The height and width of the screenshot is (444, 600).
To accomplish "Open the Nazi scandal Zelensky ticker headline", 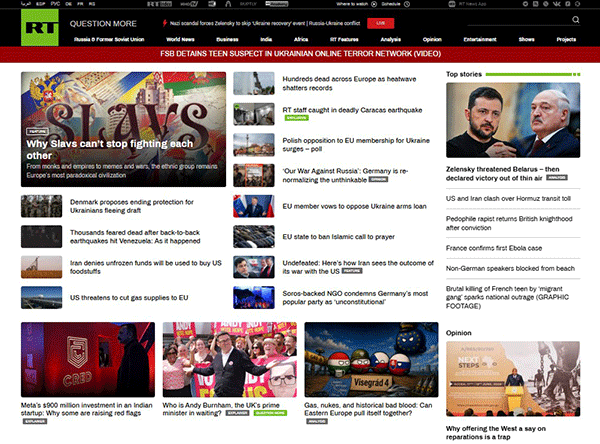I will [265, 23].
